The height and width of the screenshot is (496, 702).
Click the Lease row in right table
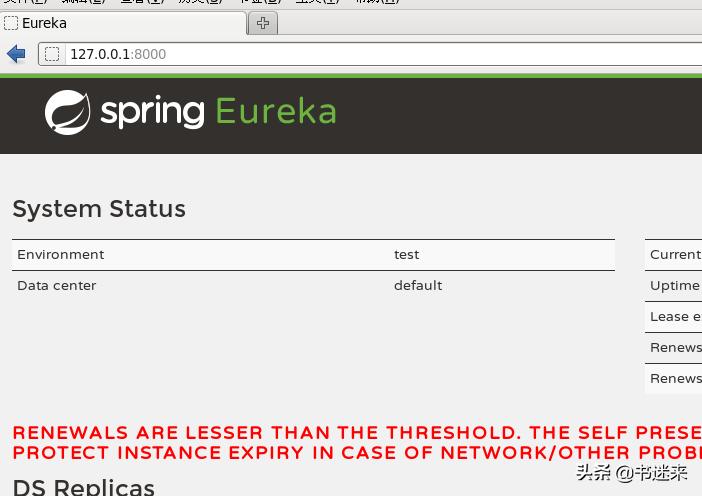[x=673, y=316]
